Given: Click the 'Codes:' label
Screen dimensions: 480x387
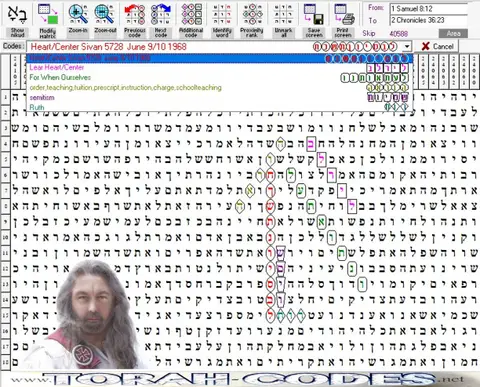Looking at the screenshot, I should coord(13,46).
